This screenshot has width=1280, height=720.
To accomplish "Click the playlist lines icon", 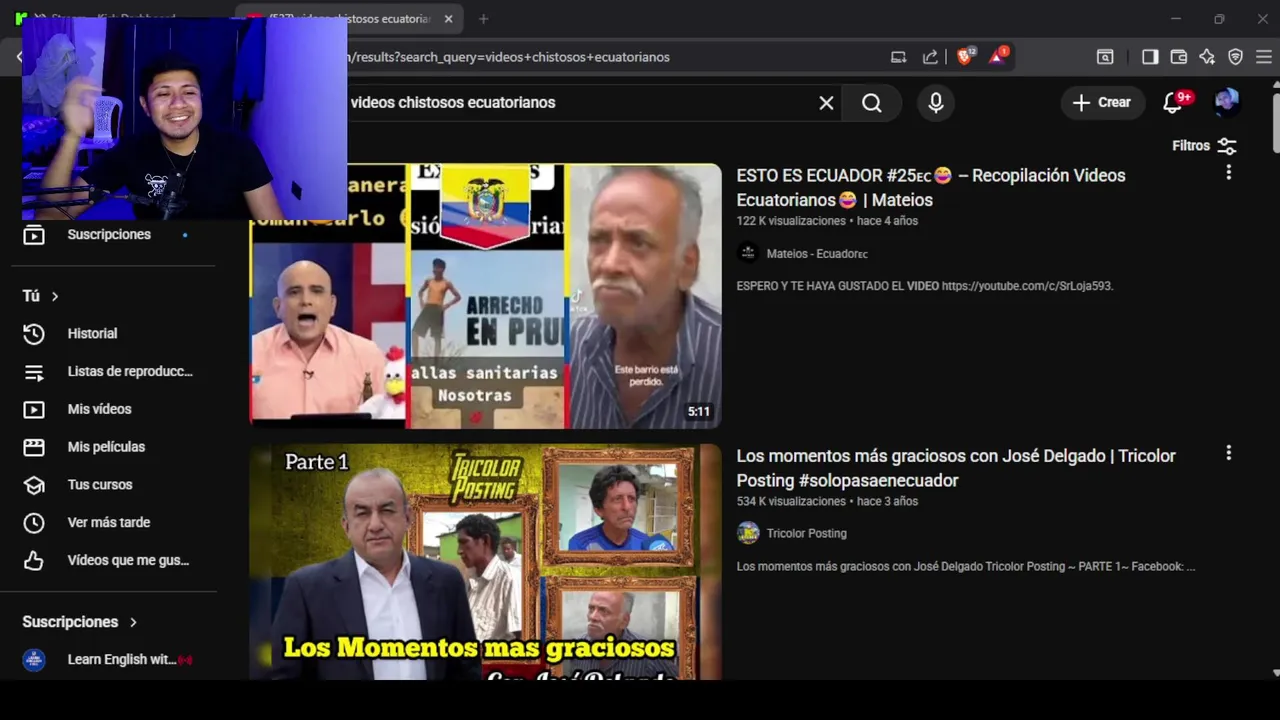I will pos(34,372).
